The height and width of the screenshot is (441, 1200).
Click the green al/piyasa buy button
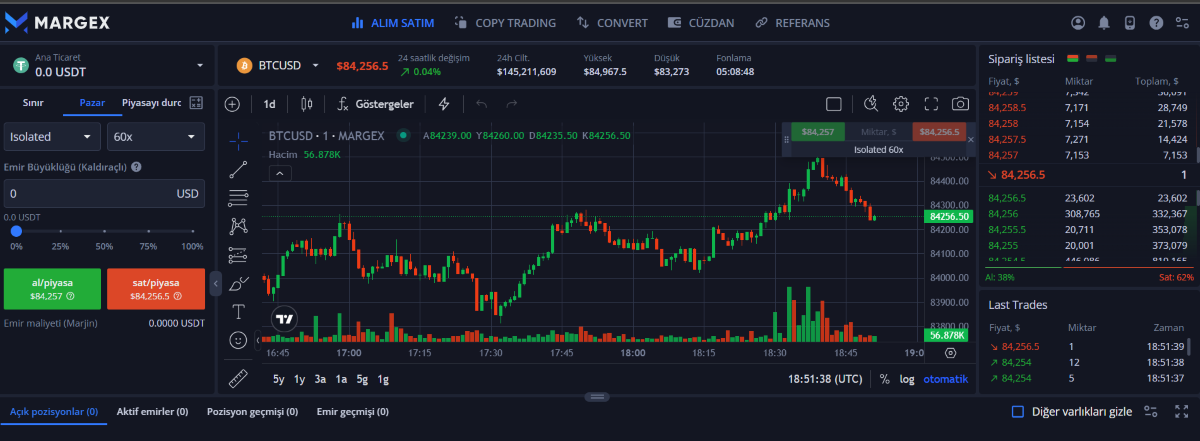click(52, 289)
